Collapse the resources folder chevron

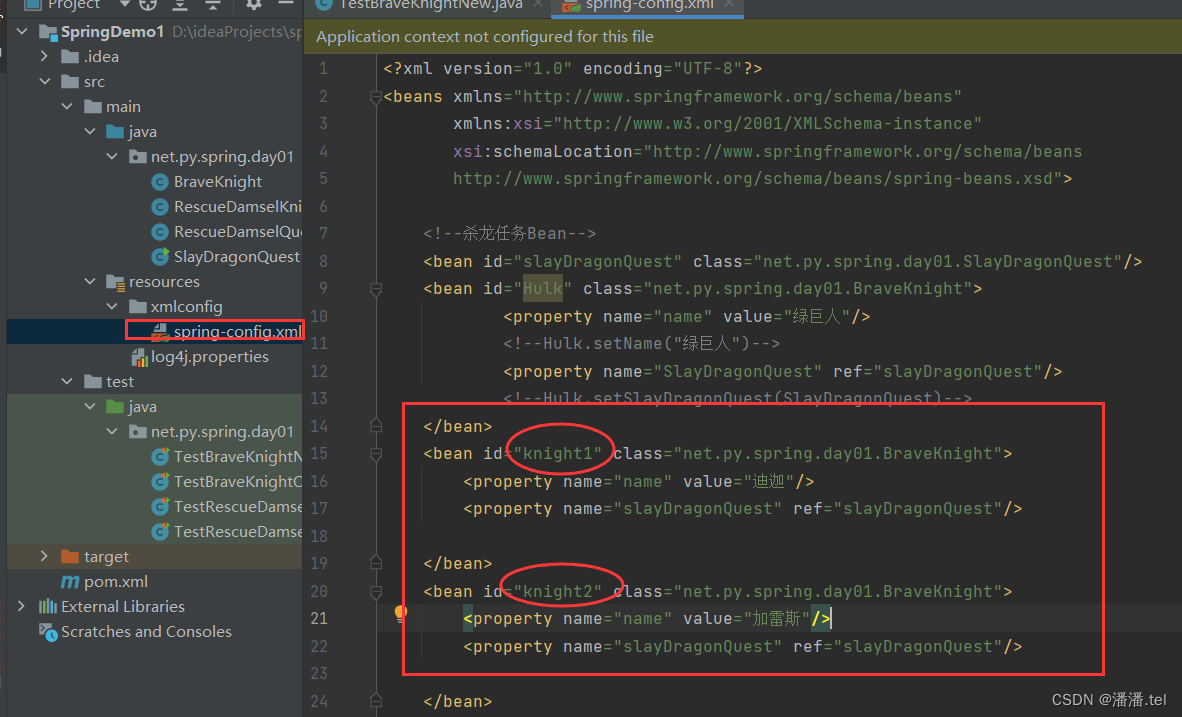[90, 281]
